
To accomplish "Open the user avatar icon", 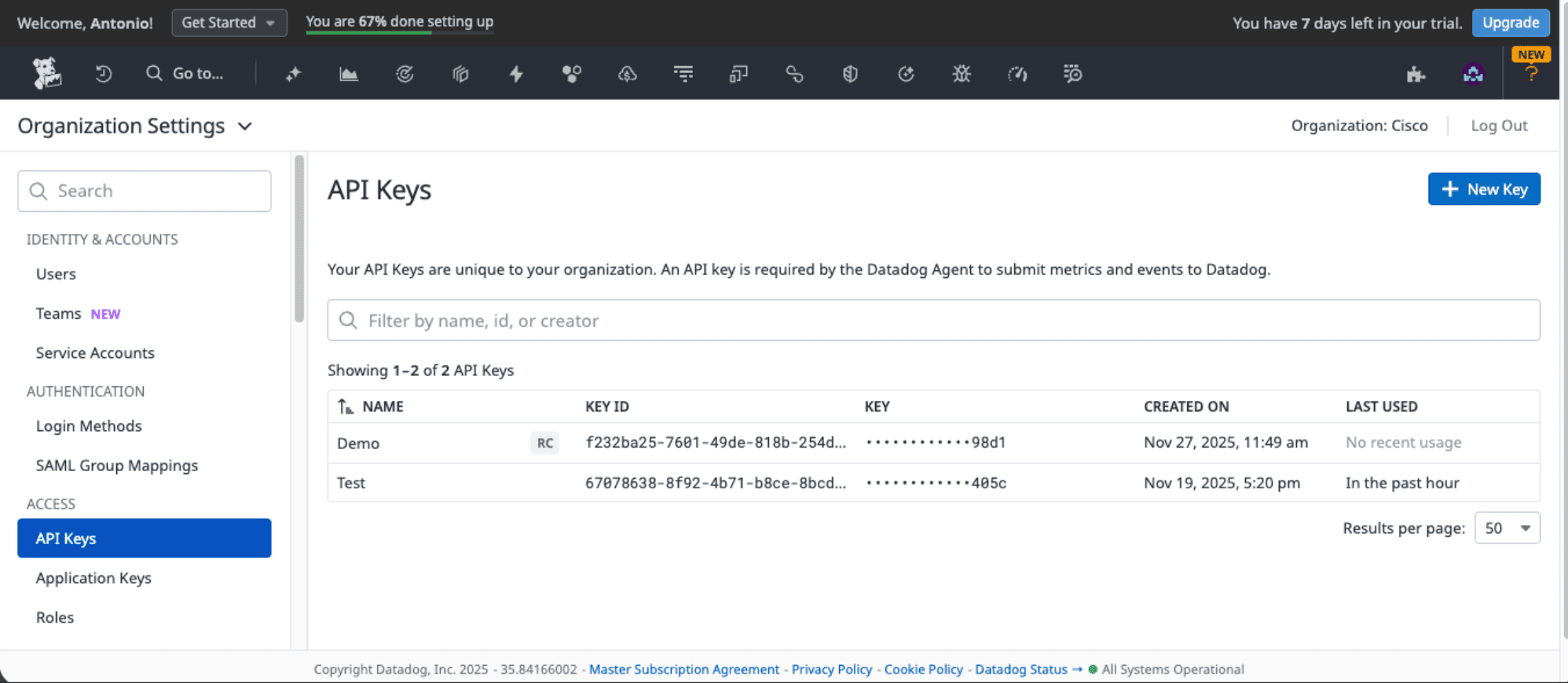I will (x=1473, y=74).
